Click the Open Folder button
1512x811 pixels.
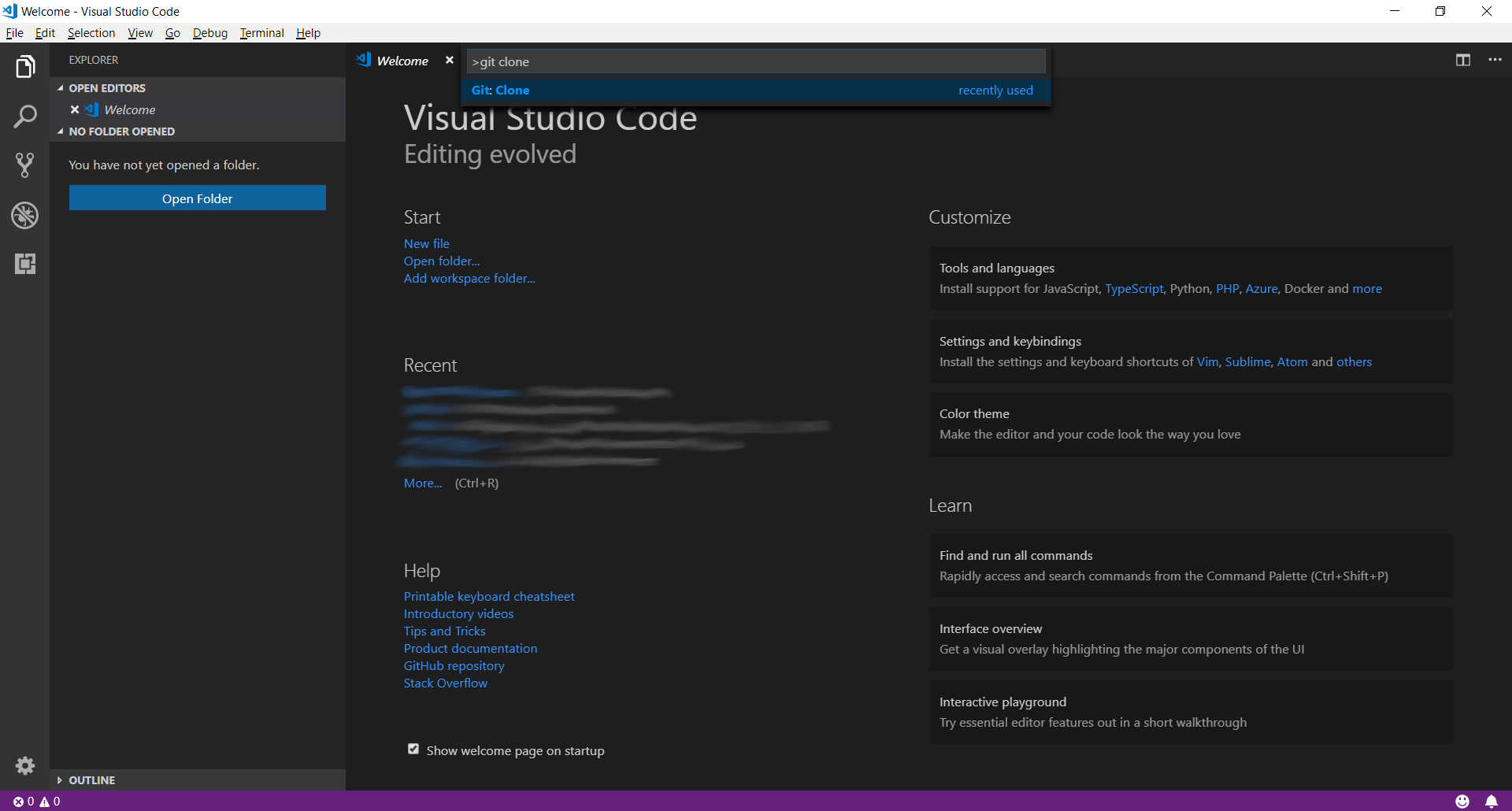coord(197,198)
